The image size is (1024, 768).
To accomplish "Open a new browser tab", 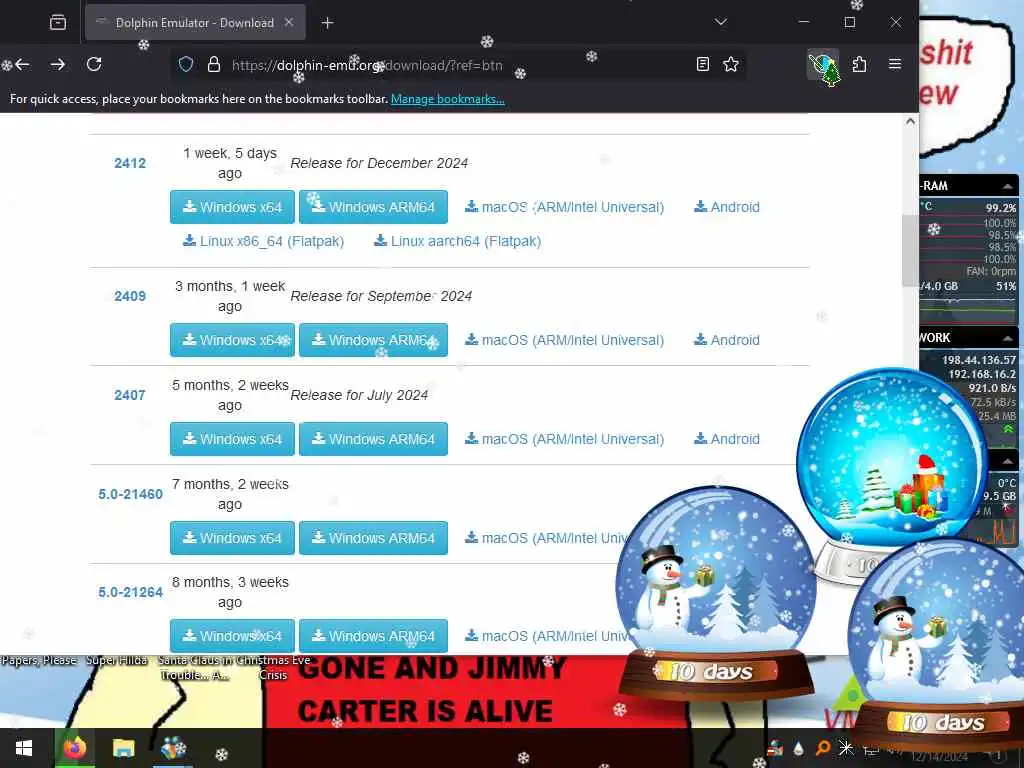I will pos(327,23).
